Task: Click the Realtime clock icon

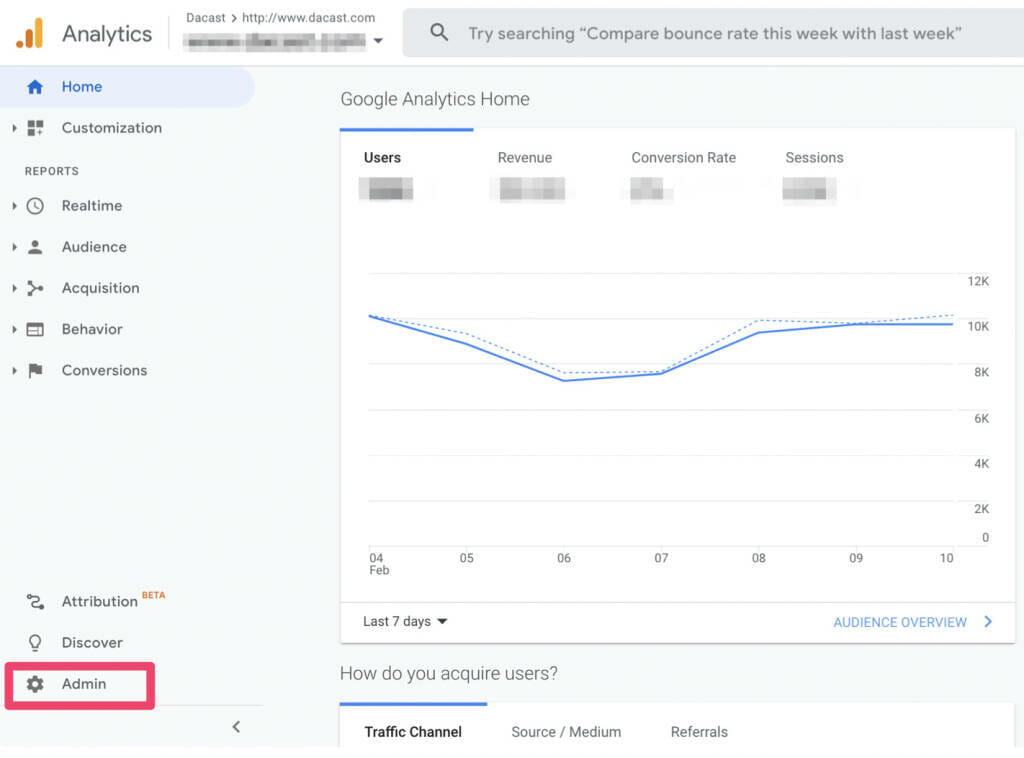Action: [35, 206]
